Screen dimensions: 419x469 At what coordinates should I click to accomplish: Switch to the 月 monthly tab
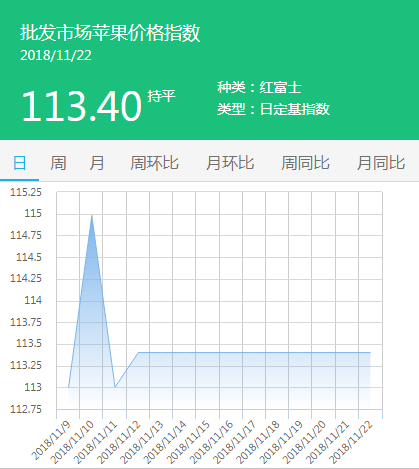pyautogui.click(x=97, y=163)
